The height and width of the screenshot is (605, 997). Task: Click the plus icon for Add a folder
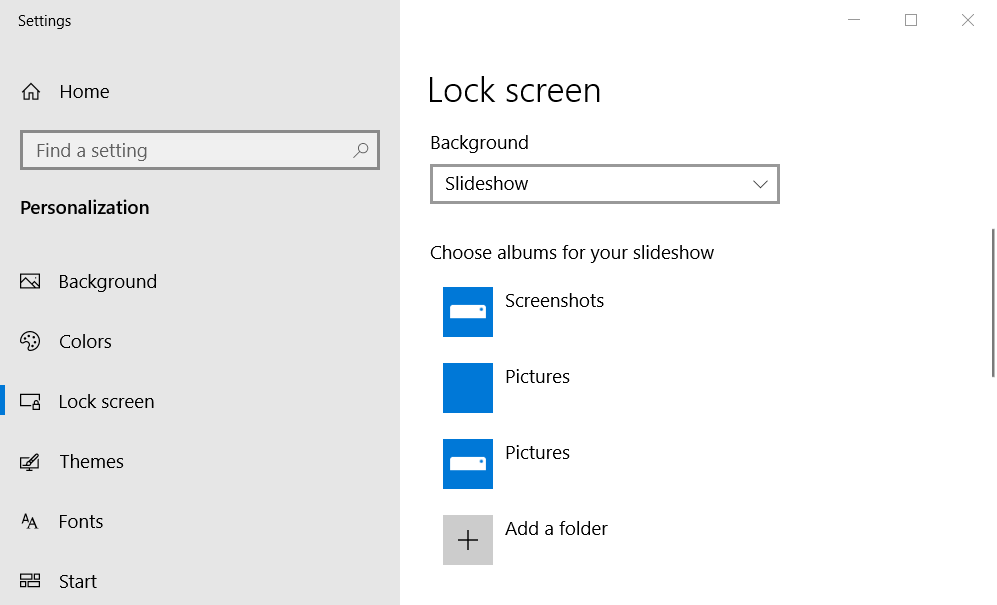(467, 539)
